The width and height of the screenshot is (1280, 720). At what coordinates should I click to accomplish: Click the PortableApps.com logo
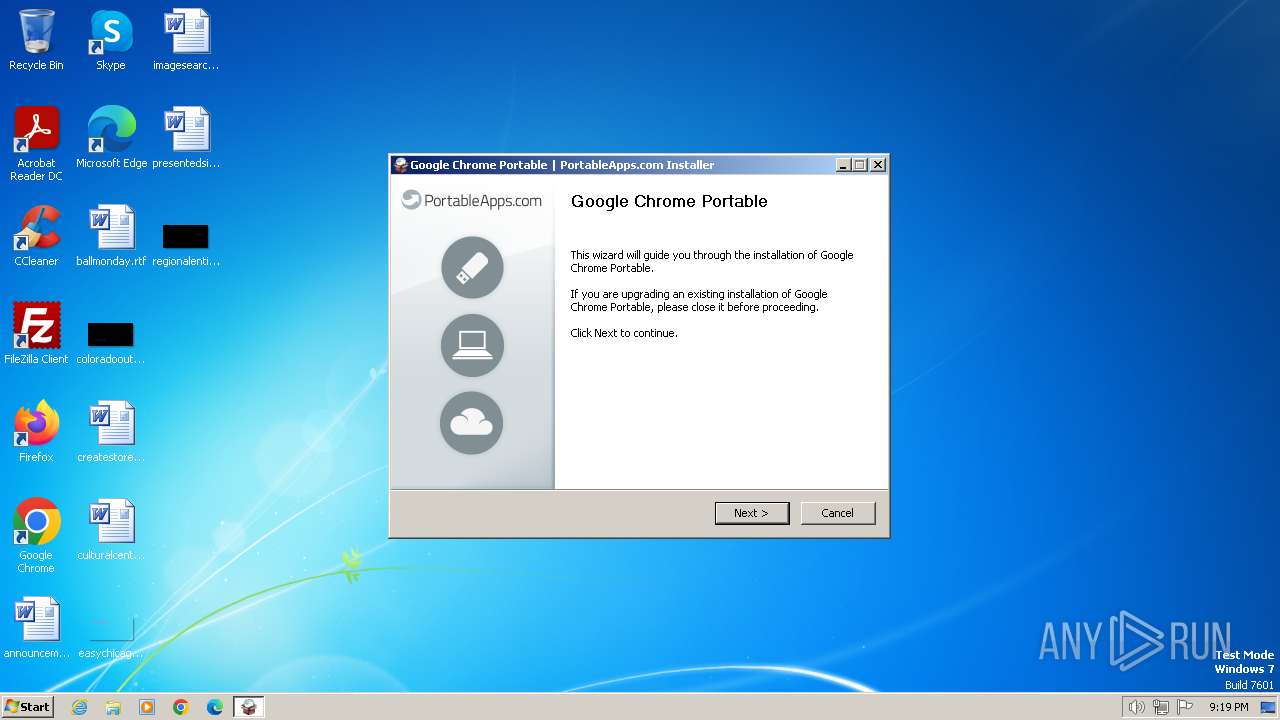[x=472, y=200]
